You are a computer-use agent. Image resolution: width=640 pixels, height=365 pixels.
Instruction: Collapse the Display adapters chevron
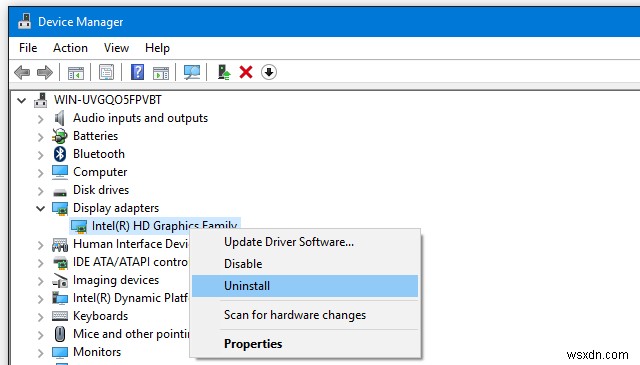click(40, 209)
